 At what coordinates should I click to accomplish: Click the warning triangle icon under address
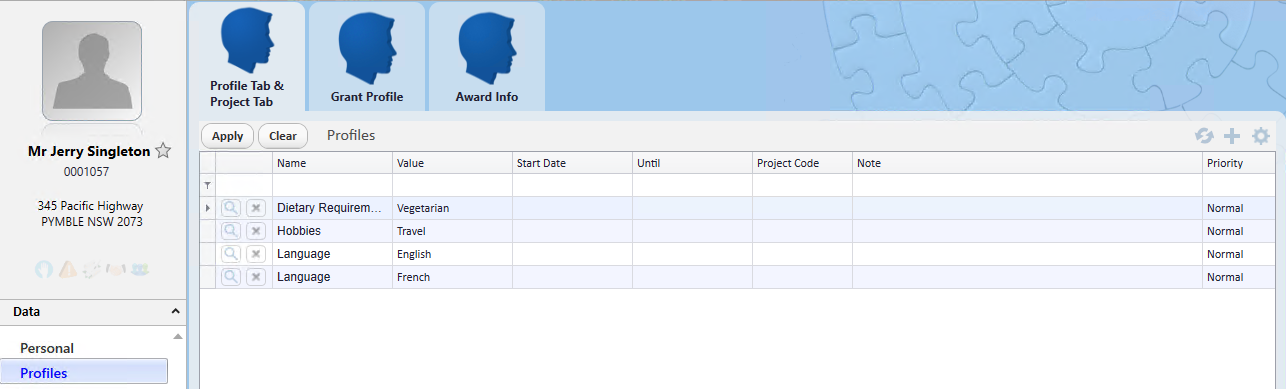(x=68, y=269)
